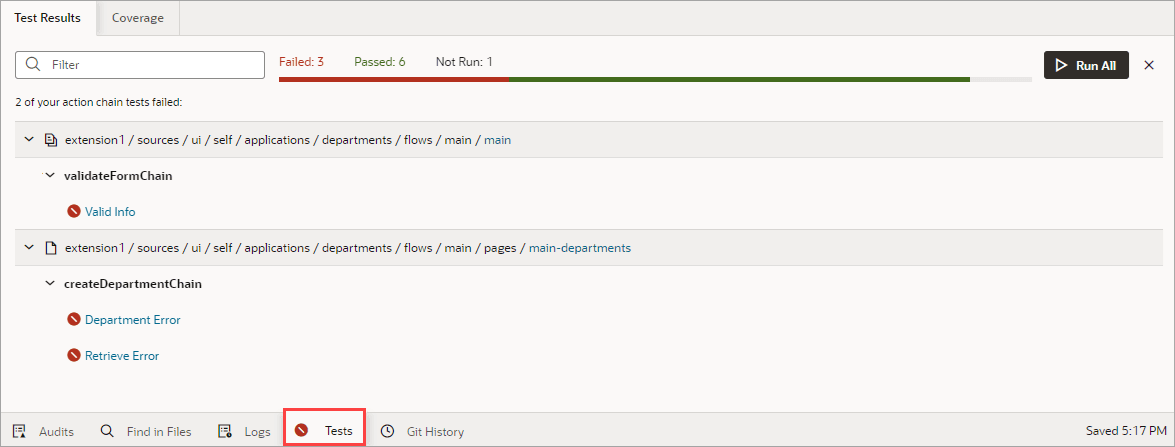The image size is (1175, 447).
Task: Open Find in Files magnifier icon
Action: (x=107, y=431)
